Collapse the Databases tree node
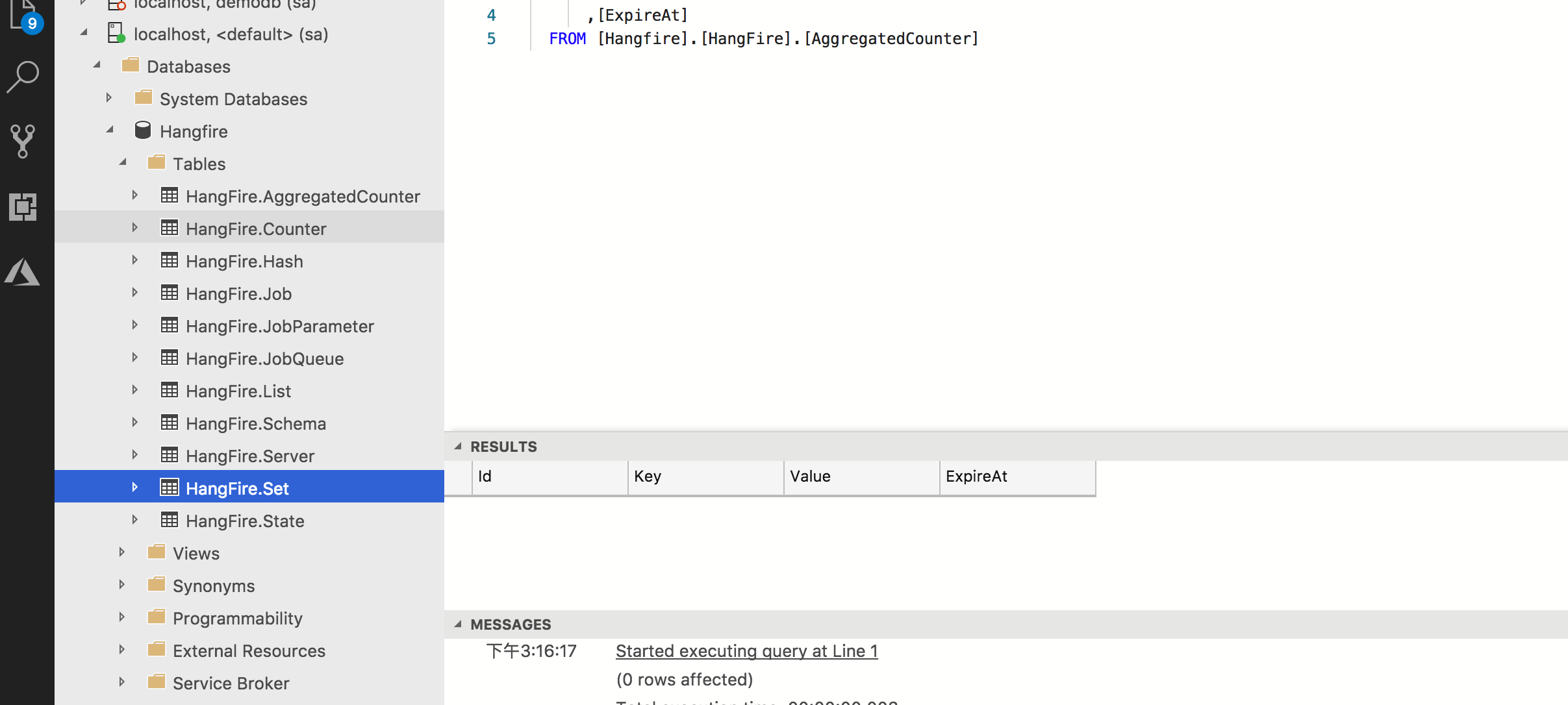The width and height of the screenshot is (1568, 705). [x=97, y=65]
